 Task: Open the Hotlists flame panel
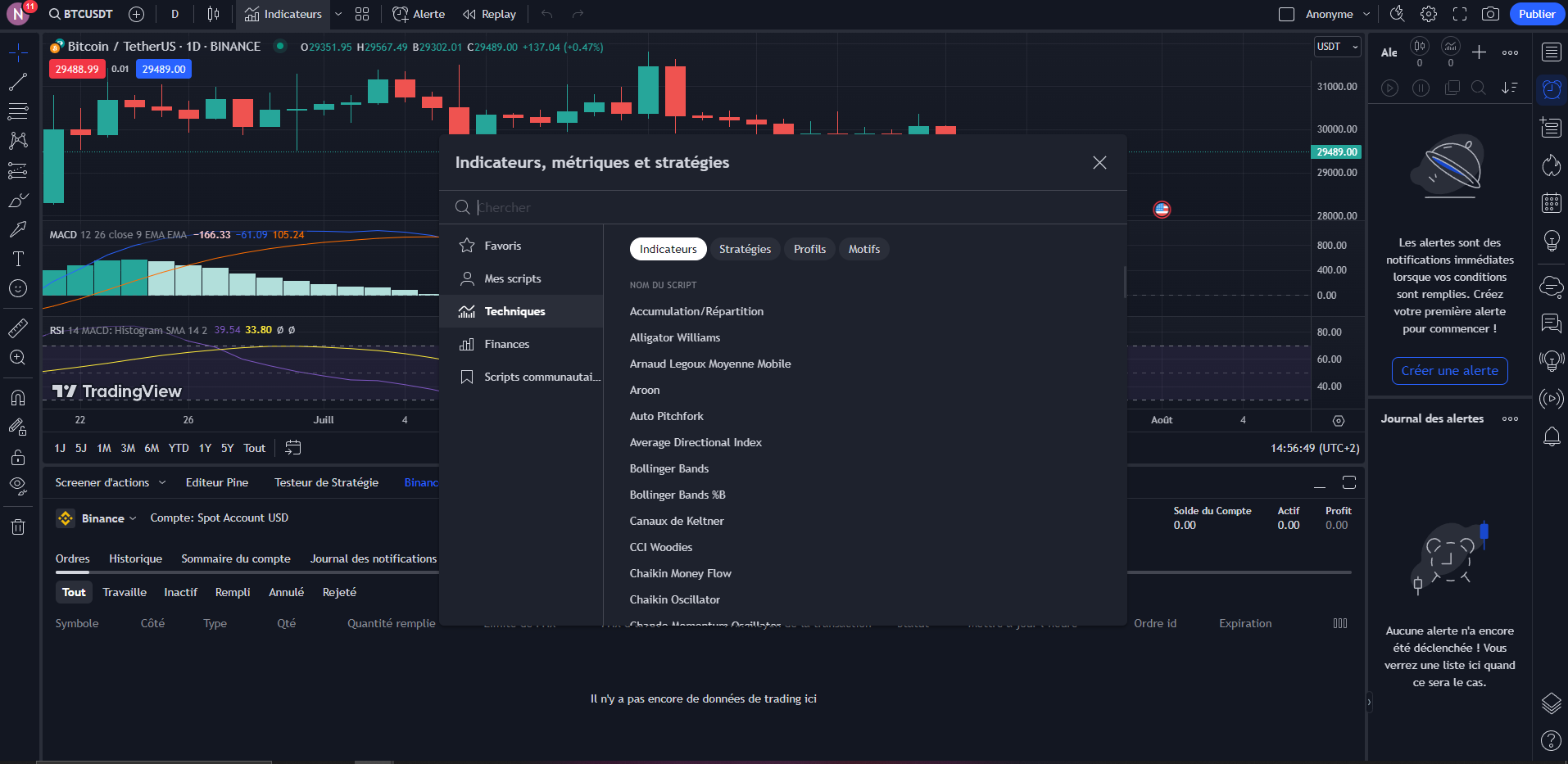1551,165
